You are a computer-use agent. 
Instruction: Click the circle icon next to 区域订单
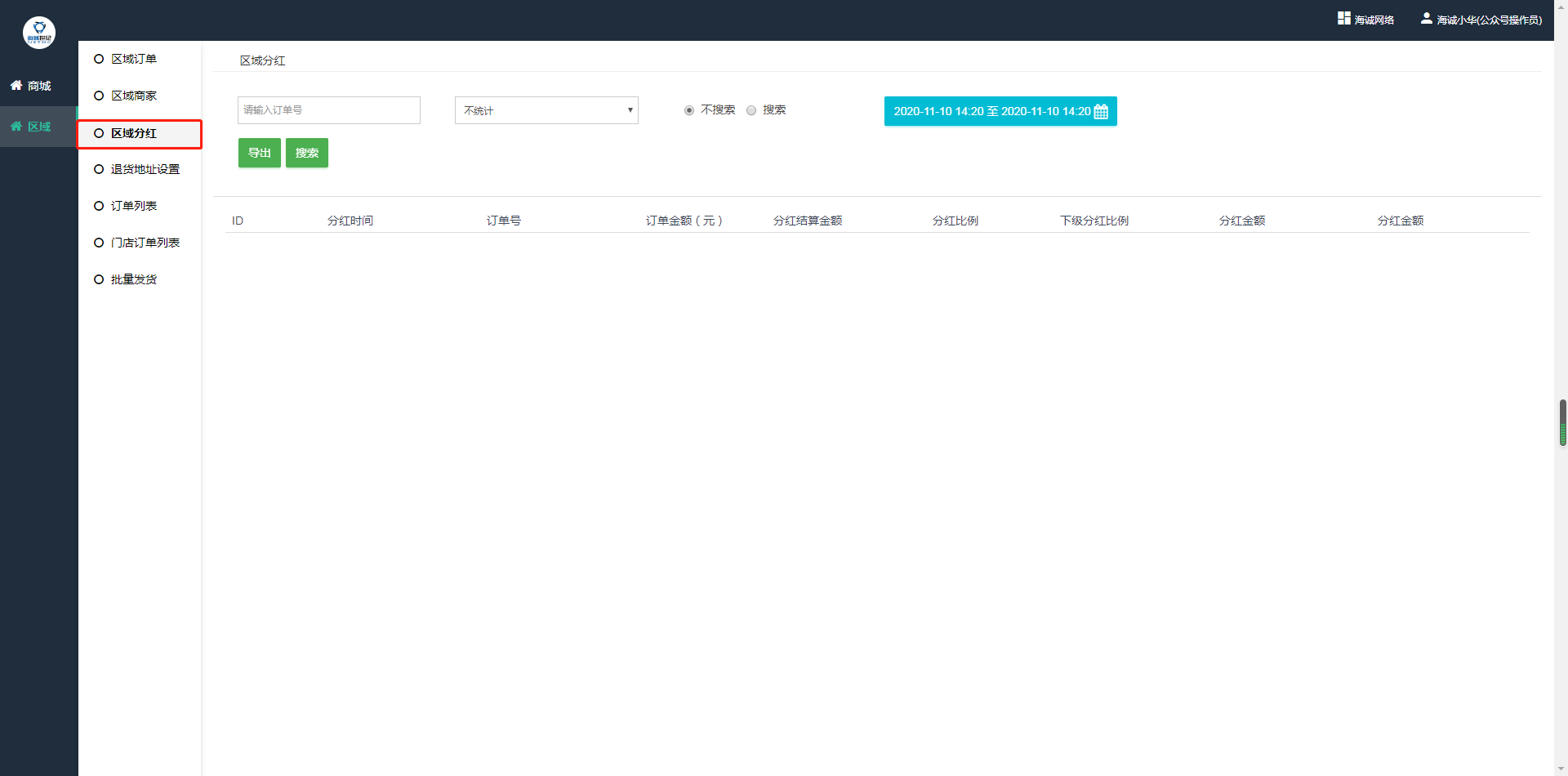coord(99,59)
